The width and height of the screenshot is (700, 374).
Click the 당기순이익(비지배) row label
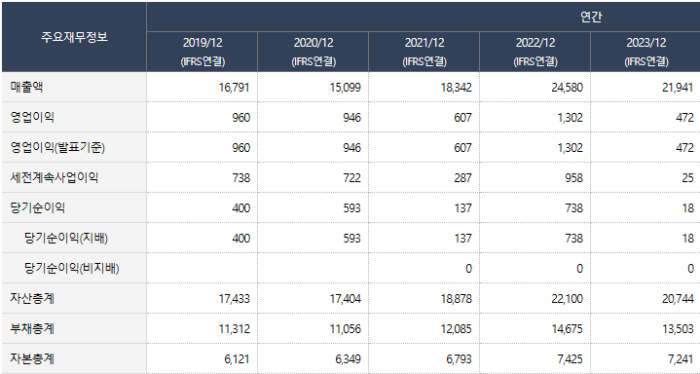point(71,268)
